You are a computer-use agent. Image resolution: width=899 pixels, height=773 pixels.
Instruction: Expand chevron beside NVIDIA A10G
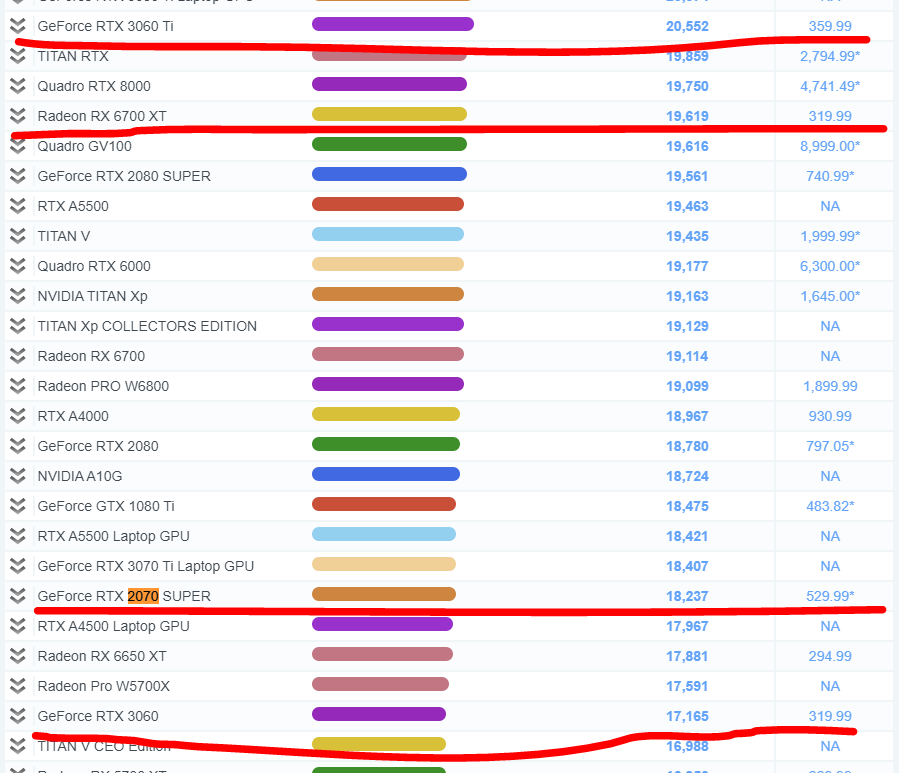(x=18, y=476)
